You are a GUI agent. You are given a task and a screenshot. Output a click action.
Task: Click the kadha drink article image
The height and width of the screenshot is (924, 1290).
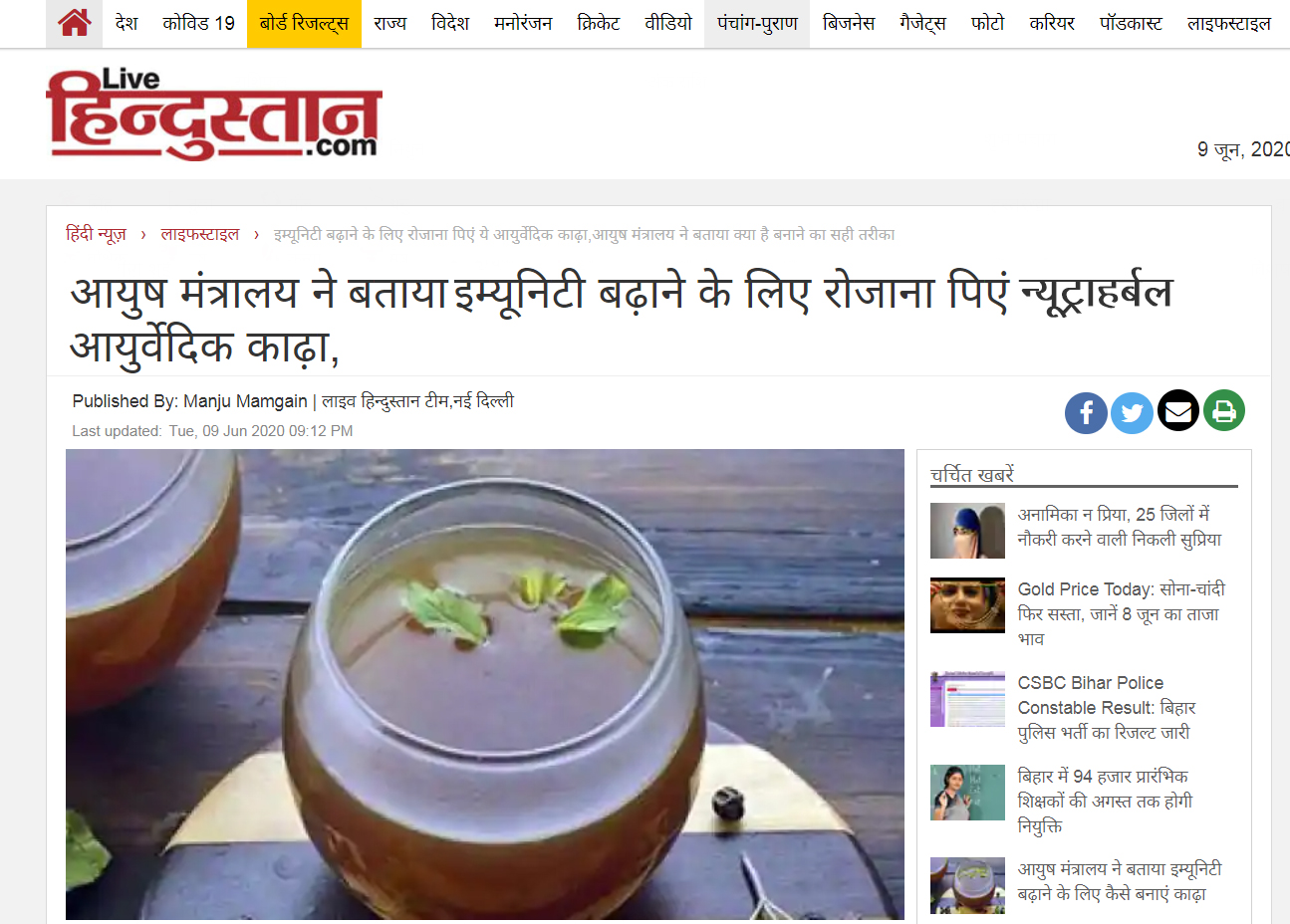(485, 684)
